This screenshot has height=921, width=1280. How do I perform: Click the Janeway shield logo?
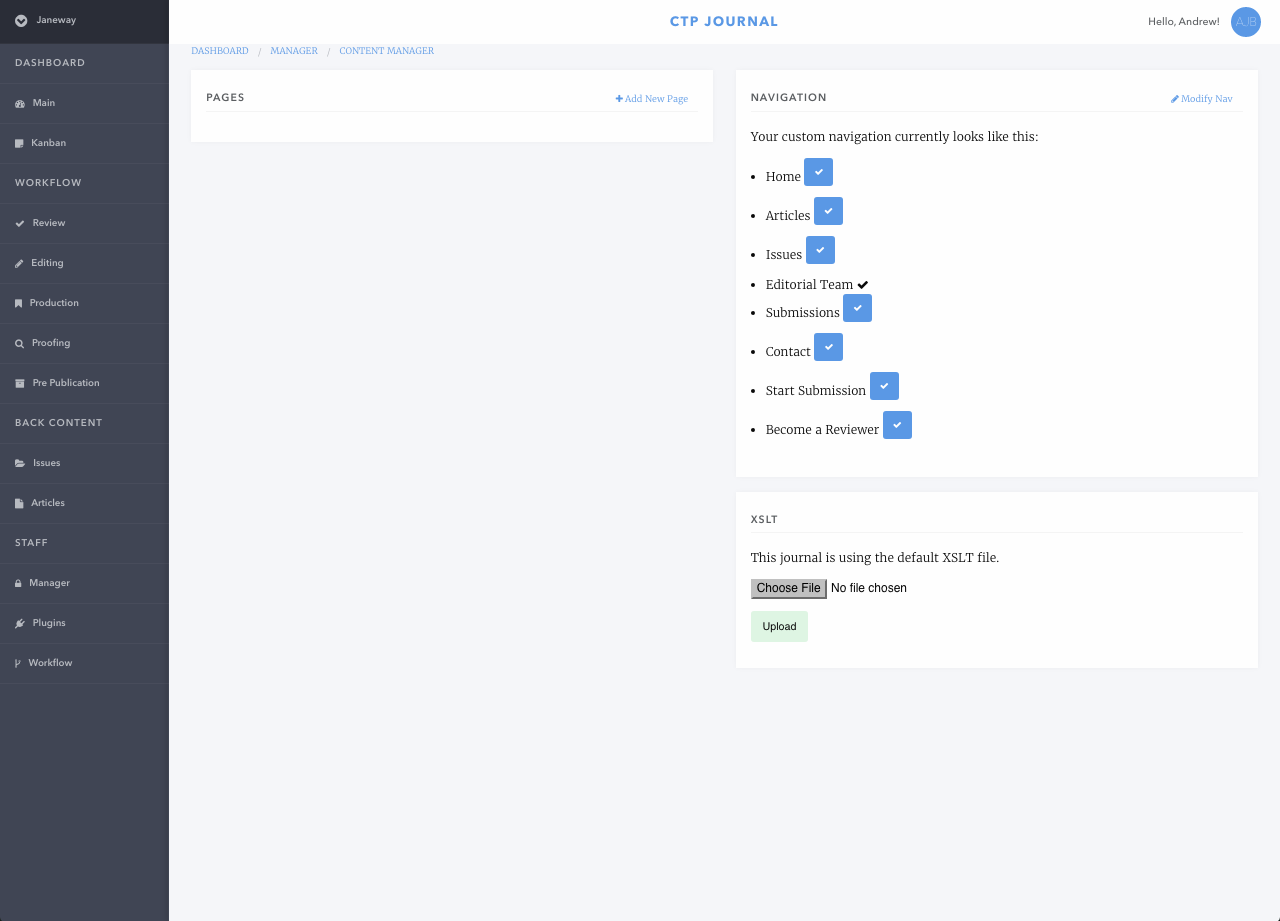click(20, 20)
